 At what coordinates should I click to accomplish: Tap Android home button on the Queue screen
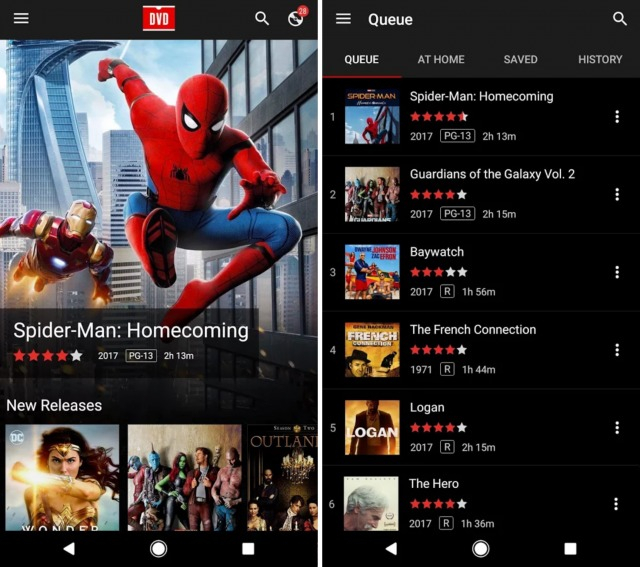[x=480, y=549]
